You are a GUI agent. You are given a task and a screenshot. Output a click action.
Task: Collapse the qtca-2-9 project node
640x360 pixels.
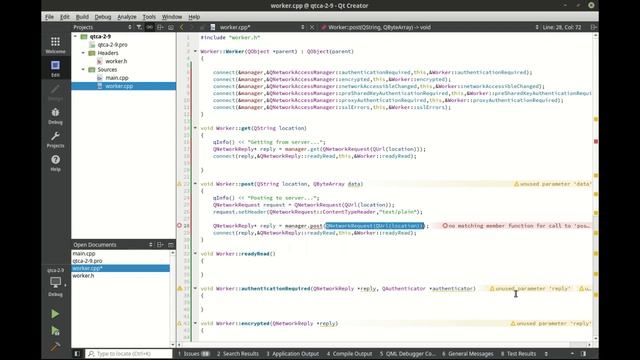[x=75, y=36]
